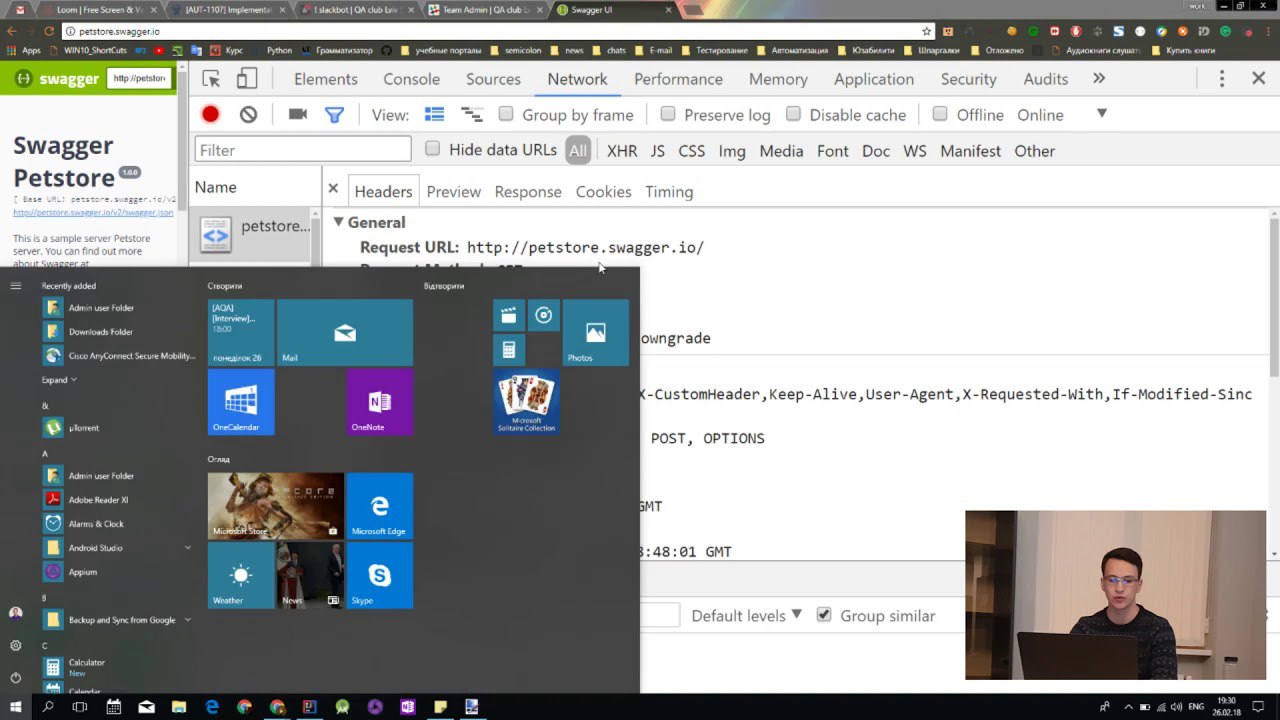Expand the Recently added list with Expand
Viewport: 1280px width, 720px height.
point(59,380)
